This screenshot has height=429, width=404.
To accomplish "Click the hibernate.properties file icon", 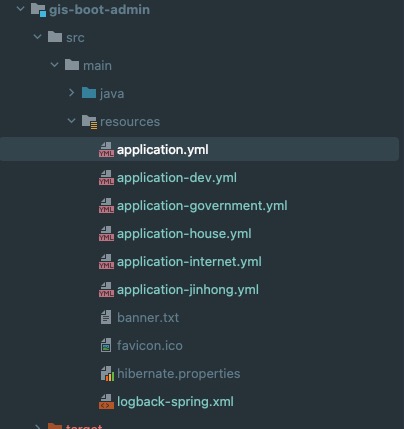I will coord(107,373).
